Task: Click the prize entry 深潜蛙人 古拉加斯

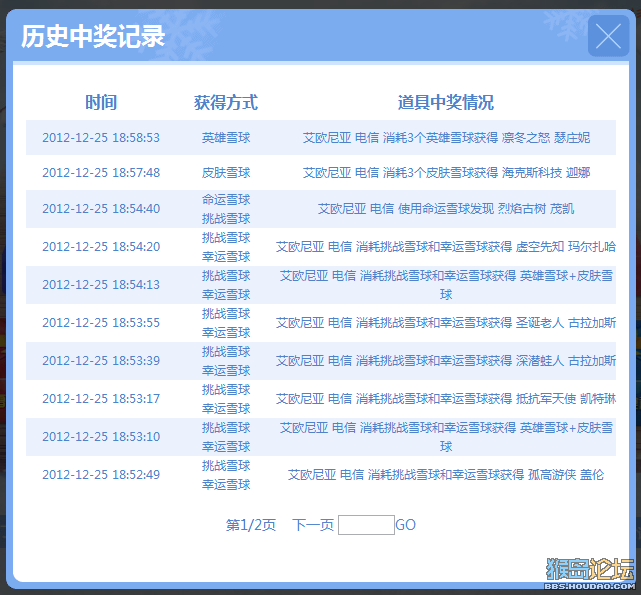Action: click(x=566, y=361)
